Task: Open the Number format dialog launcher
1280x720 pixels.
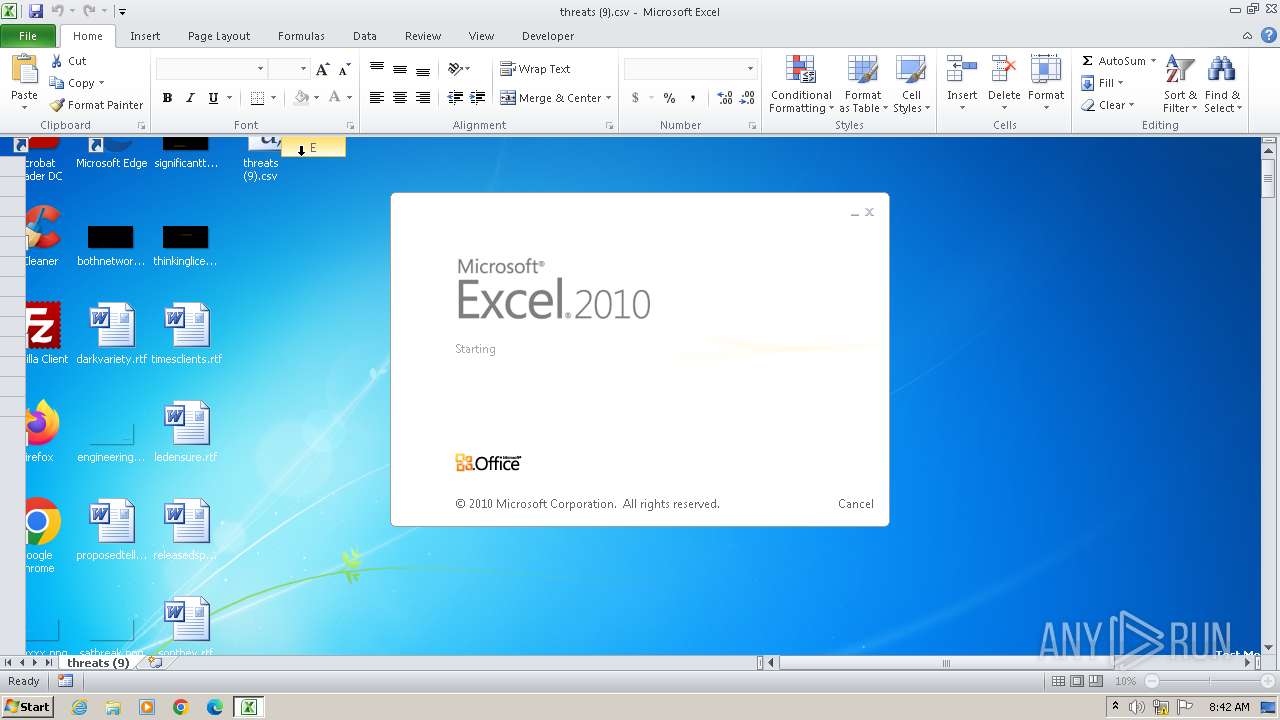Action: coord(752,126)
